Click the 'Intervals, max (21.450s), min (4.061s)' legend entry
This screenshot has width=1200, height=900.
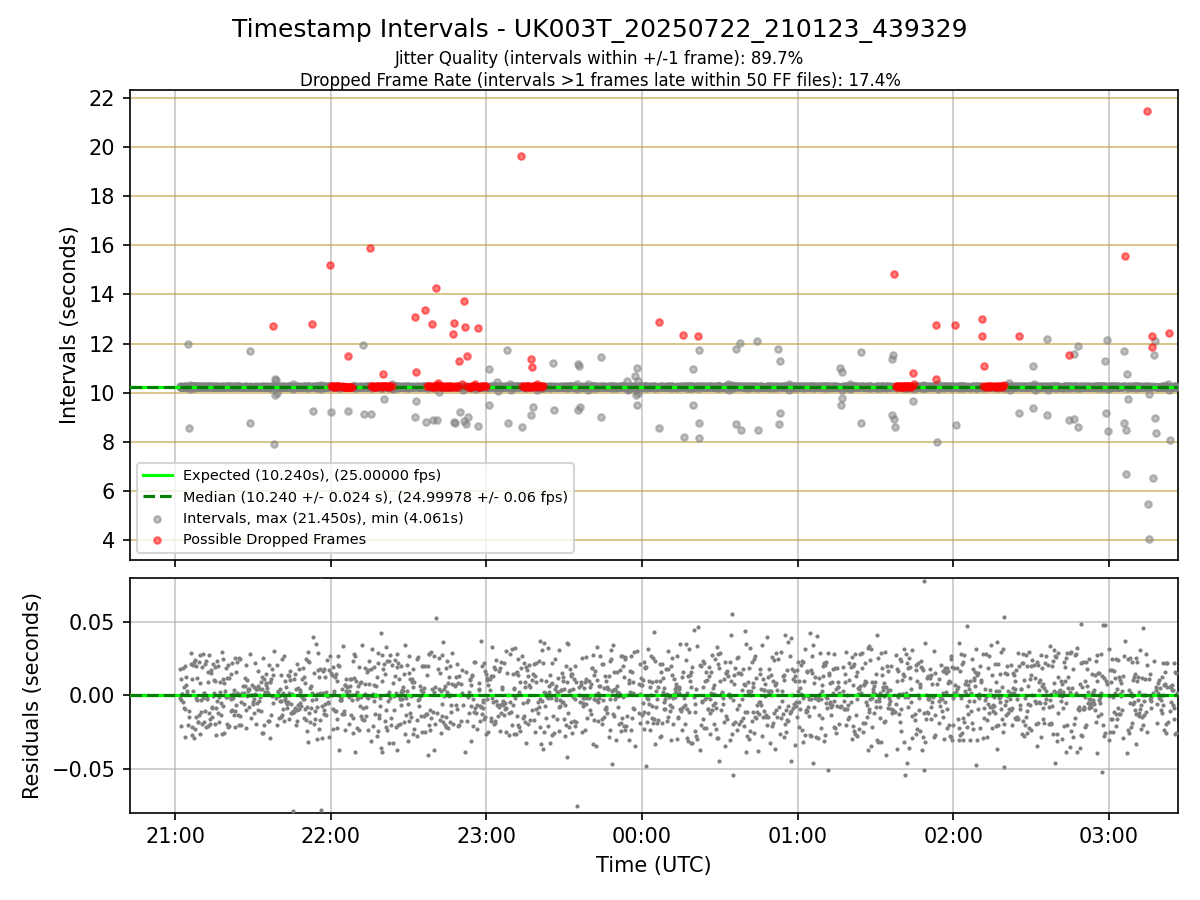tap(322, 518)
